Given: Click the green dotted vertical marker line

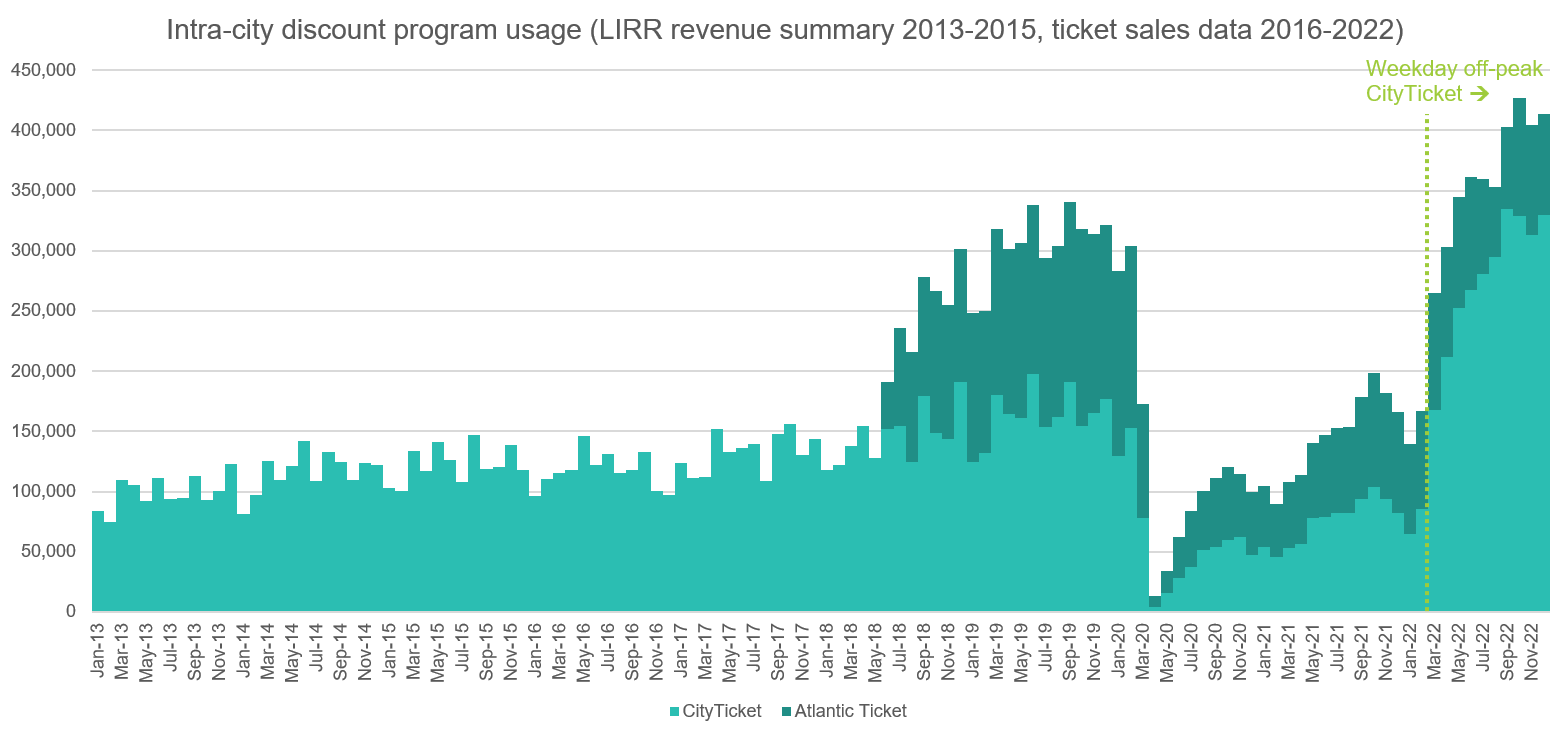Looking at the screenshot, I should click(1427, 362).
